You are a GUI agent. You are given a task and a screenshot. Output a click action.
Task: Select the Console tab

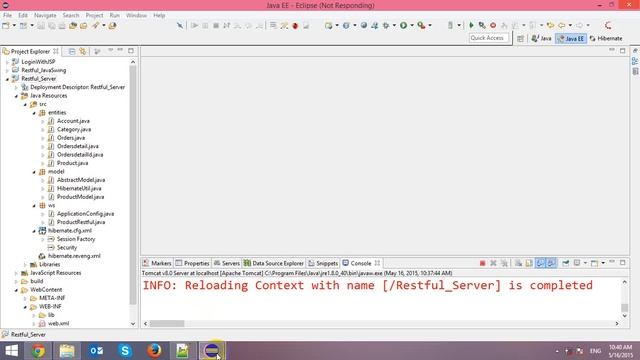coord(360,263)
